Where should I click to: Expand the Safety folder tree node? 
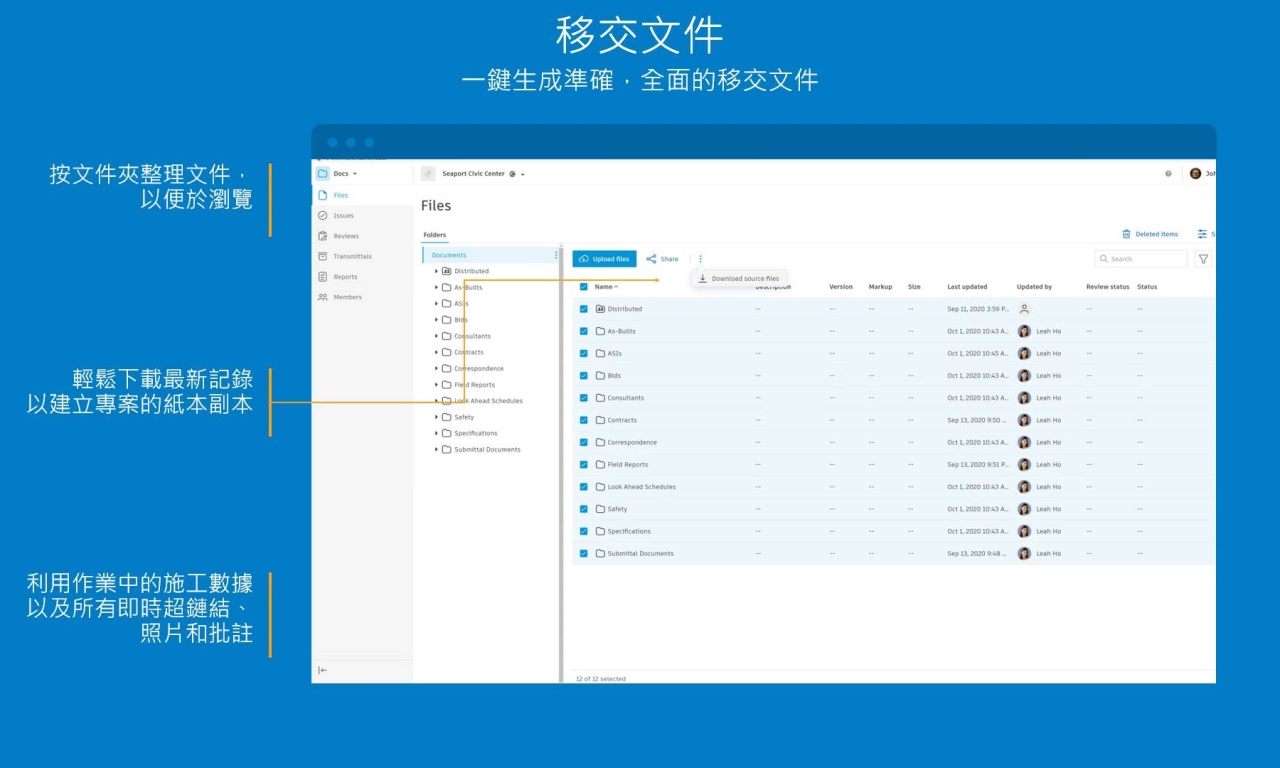coord(437,417)
